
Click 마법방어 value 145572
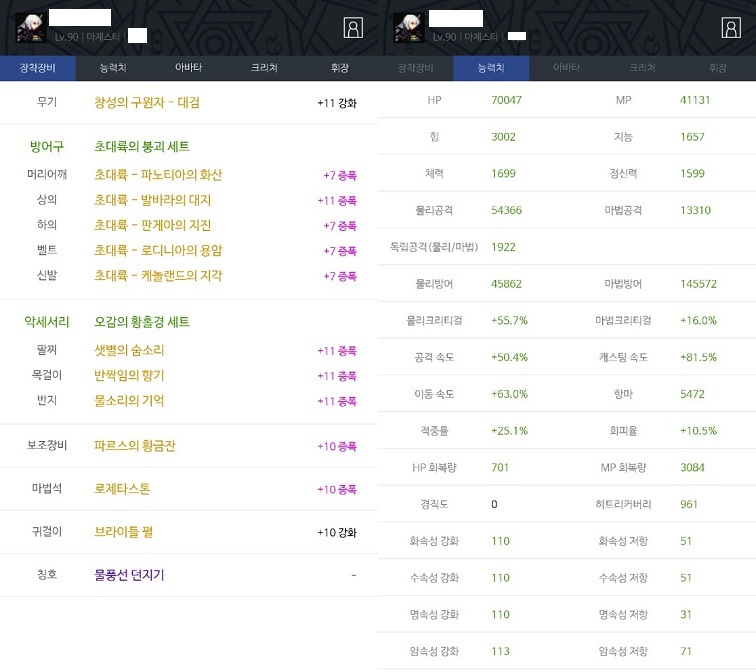point(698,284)
